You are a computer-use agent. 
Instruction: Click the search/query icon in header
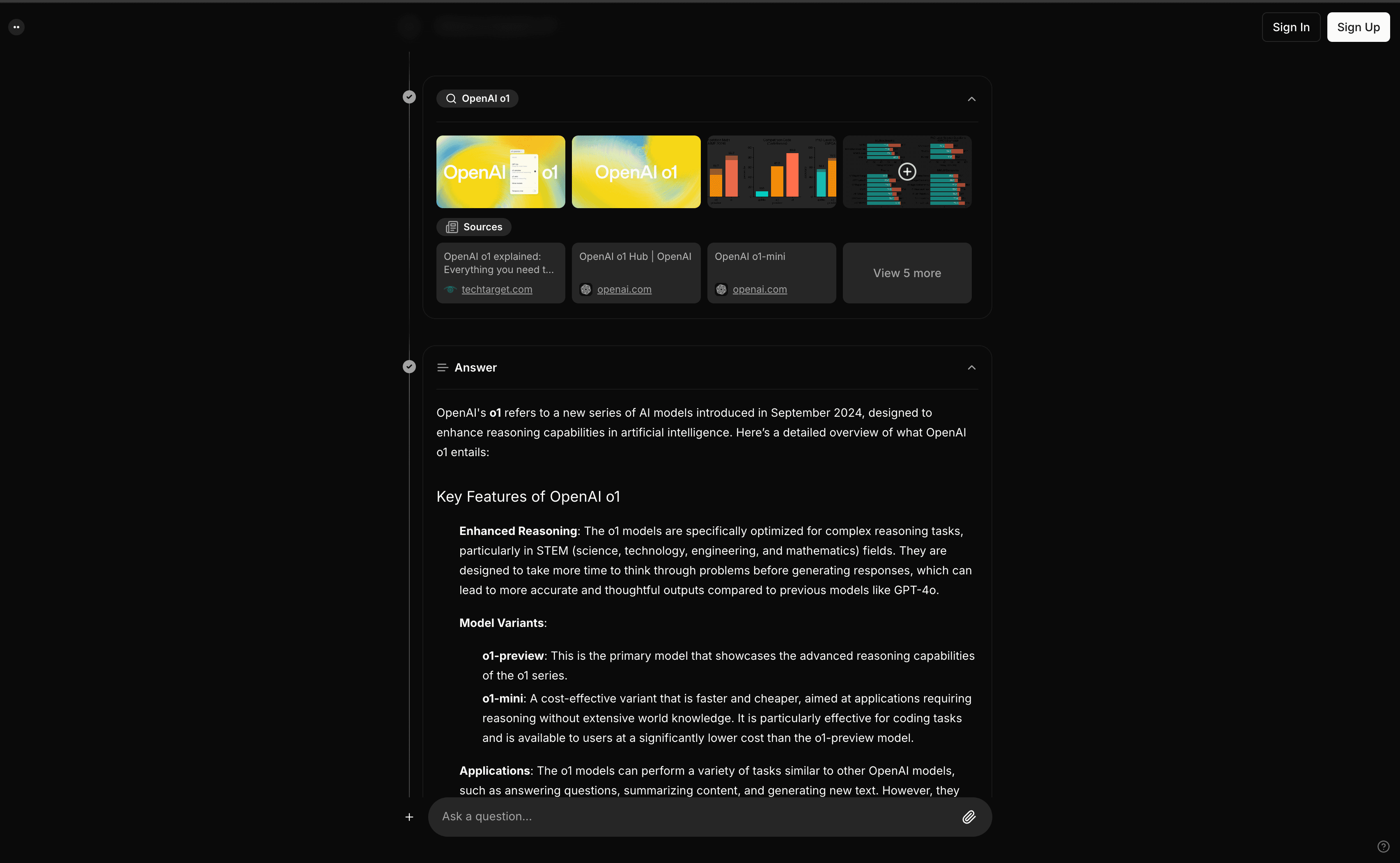451,98
